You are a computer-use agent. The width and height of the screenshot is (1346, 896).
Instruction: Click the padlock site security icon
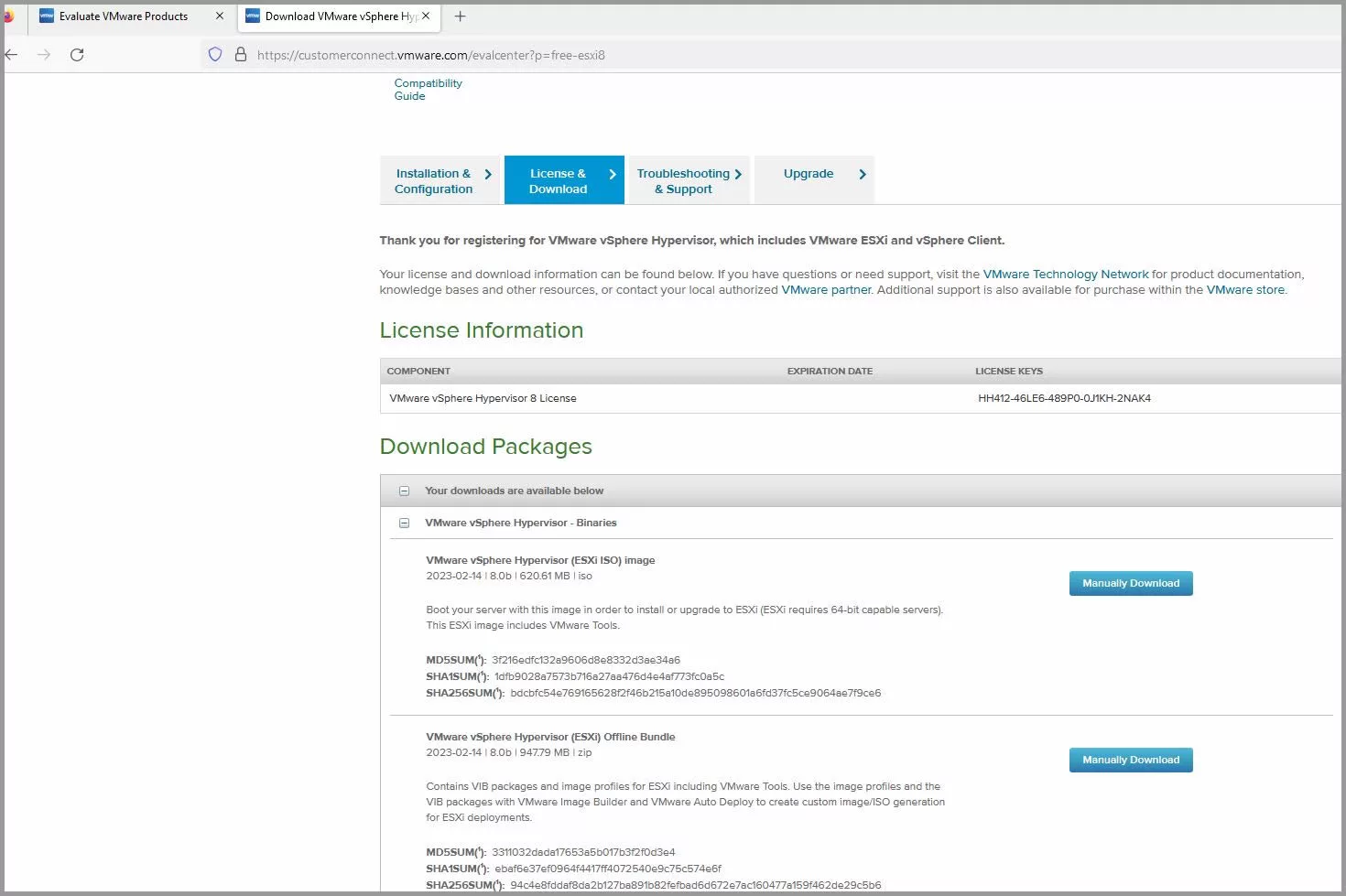(x=241, y=55)
